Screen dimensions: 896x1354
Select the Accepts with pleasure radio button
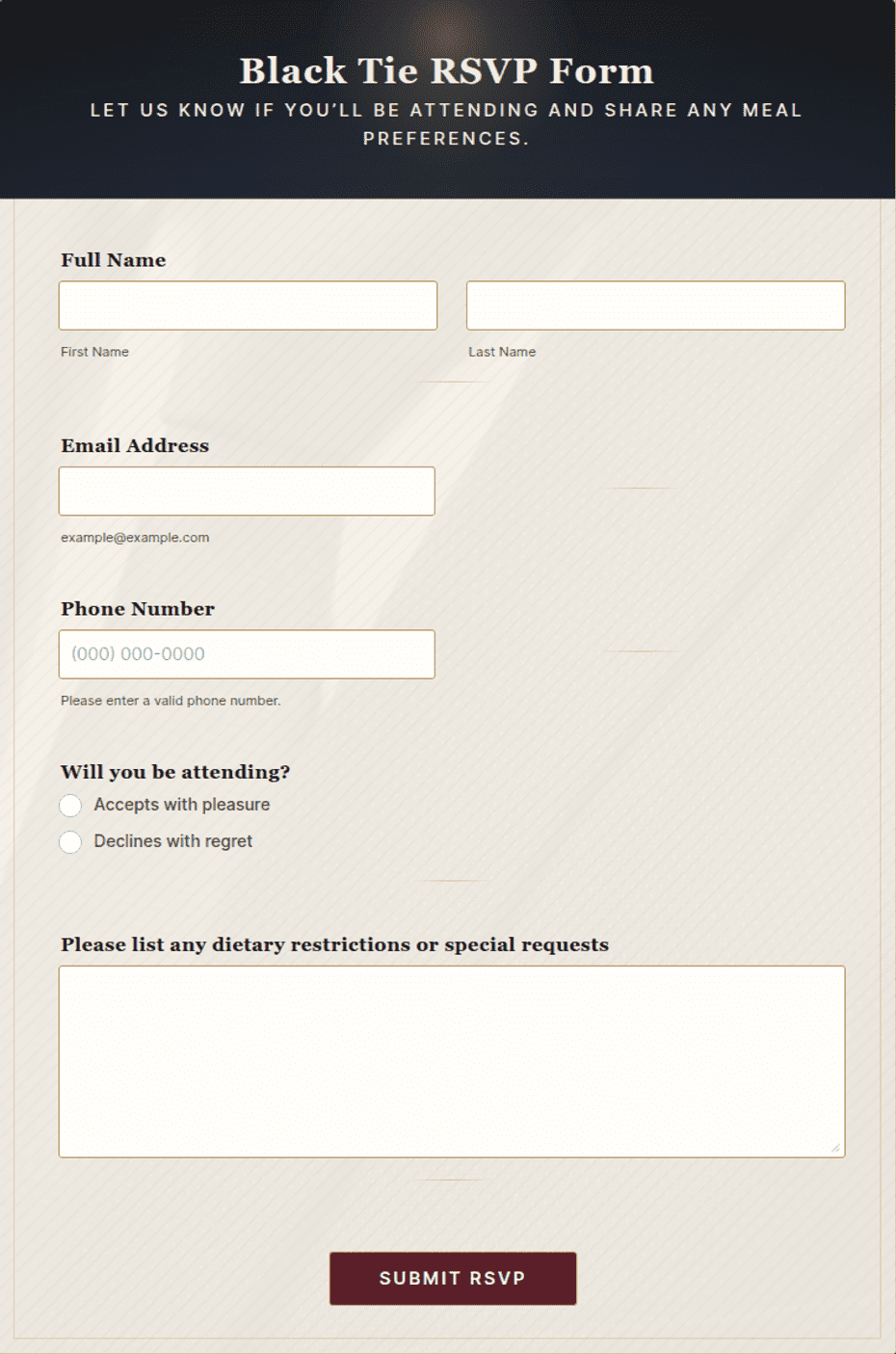tap(70, 806)
